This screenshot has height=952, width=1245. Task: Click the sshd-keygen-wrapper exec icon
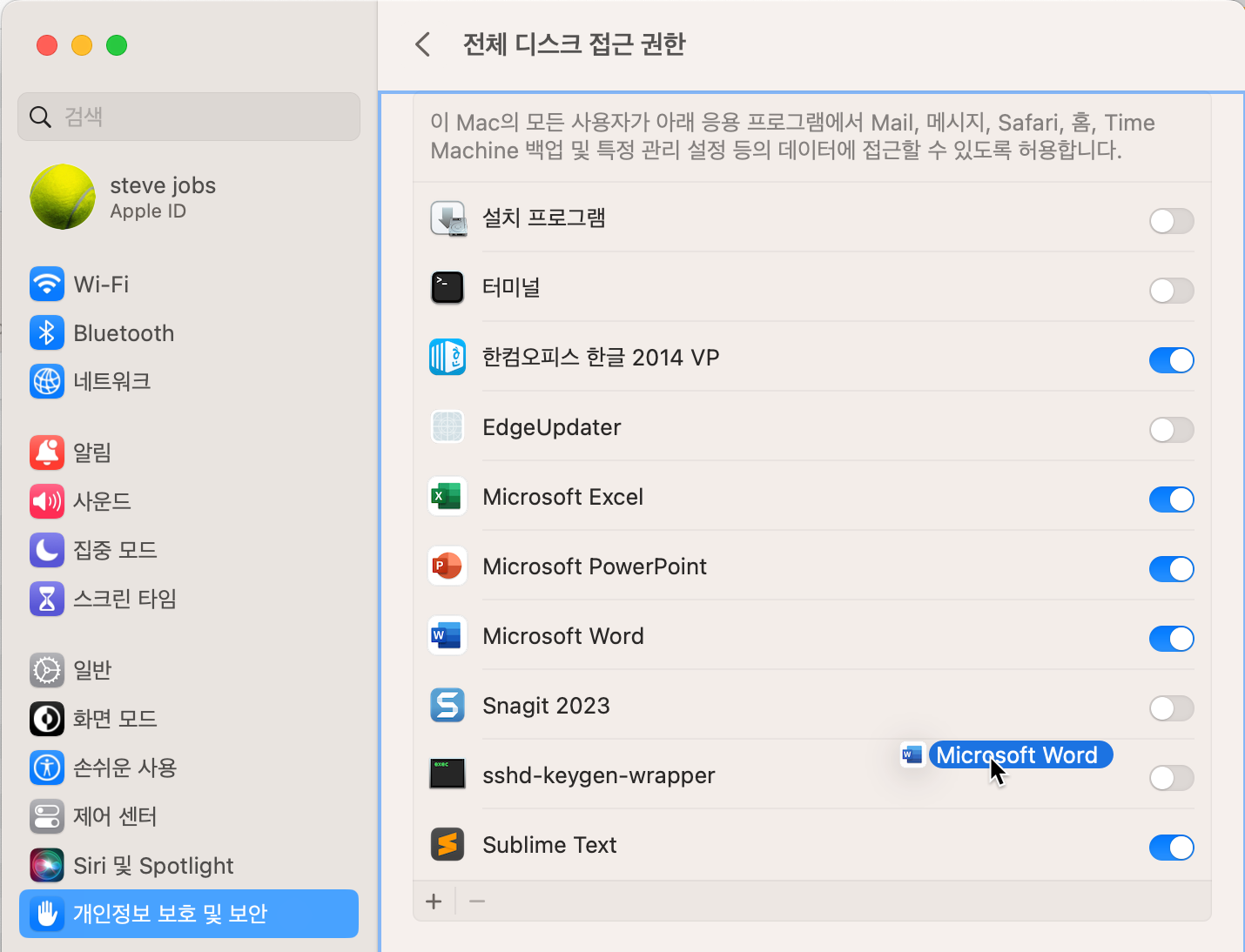(448, 774)
